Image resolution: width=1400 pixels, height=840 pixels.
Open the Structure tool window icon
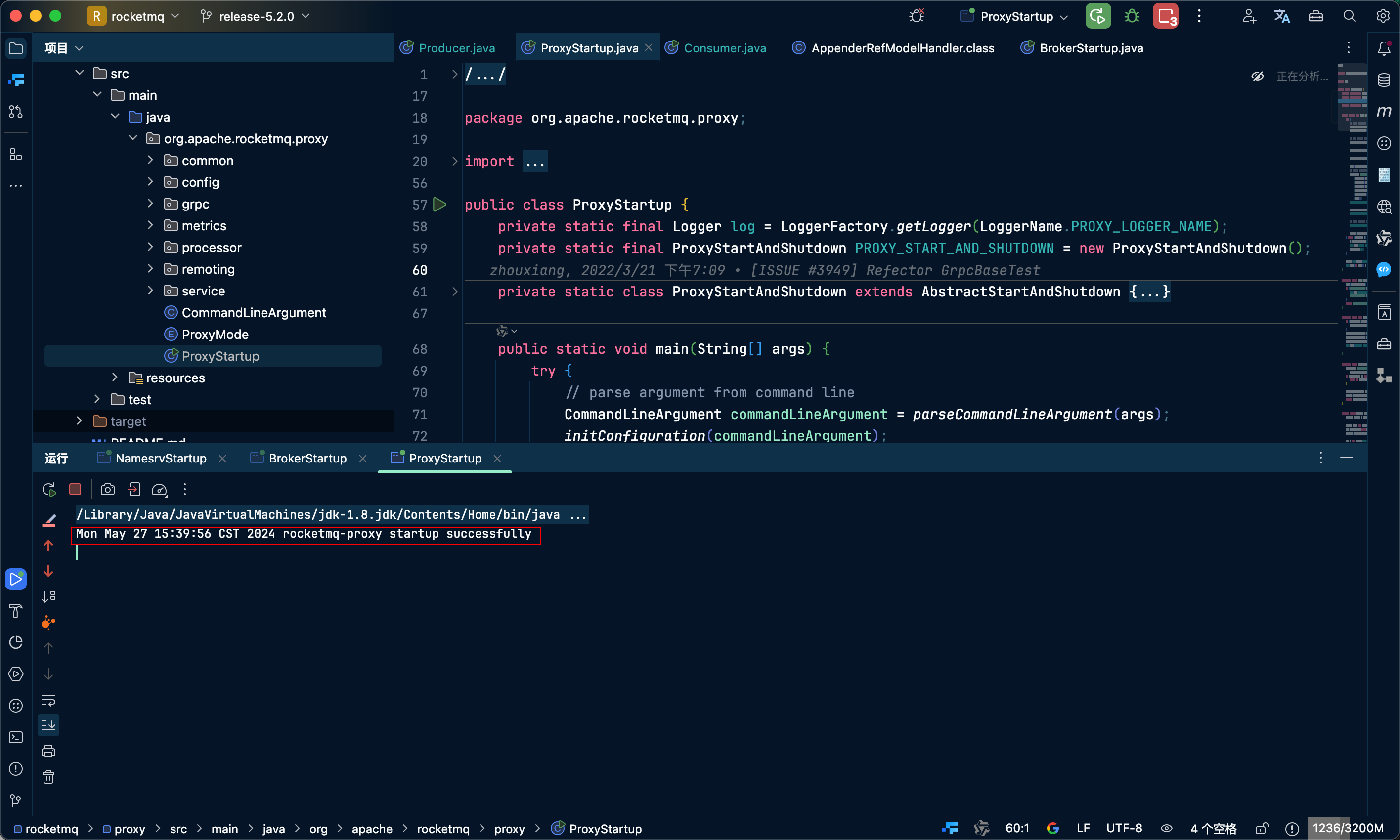coord(16,155)
